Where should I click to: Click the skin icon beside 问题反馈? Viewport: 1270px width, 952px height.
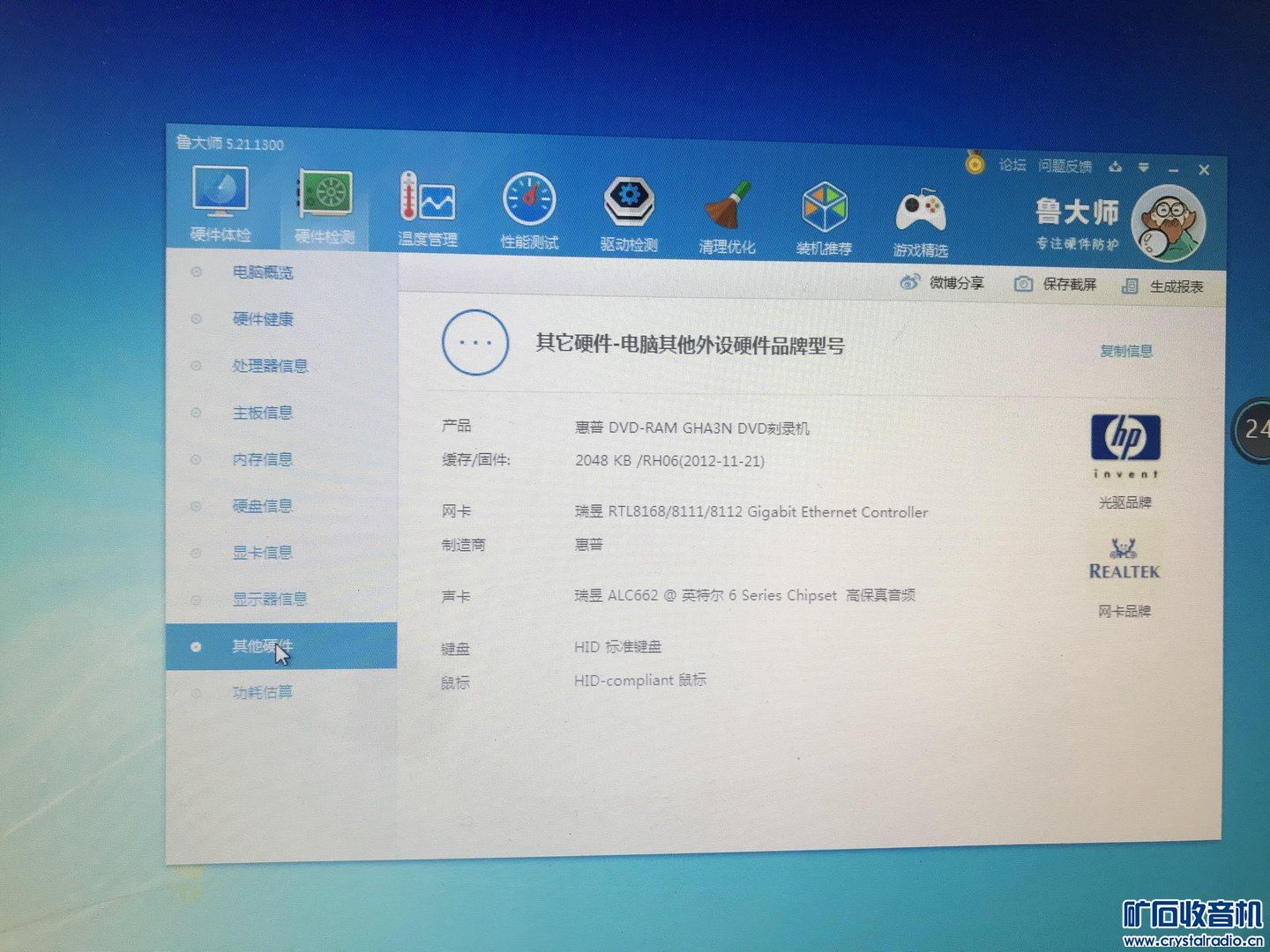coord(1116,167)
